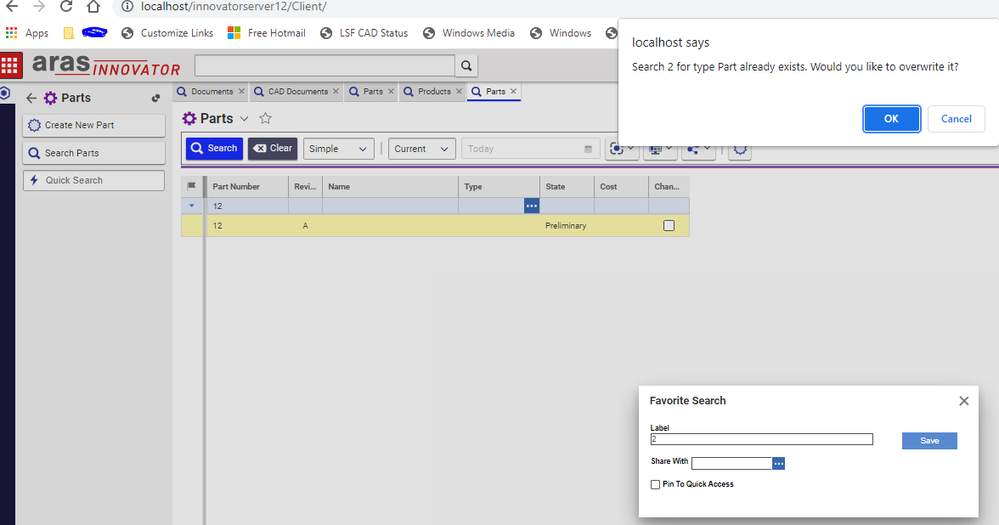The height and width of the screenshot is (525, 999).
Task: Click the Label text field in Favorite Search
Action: 760,439
